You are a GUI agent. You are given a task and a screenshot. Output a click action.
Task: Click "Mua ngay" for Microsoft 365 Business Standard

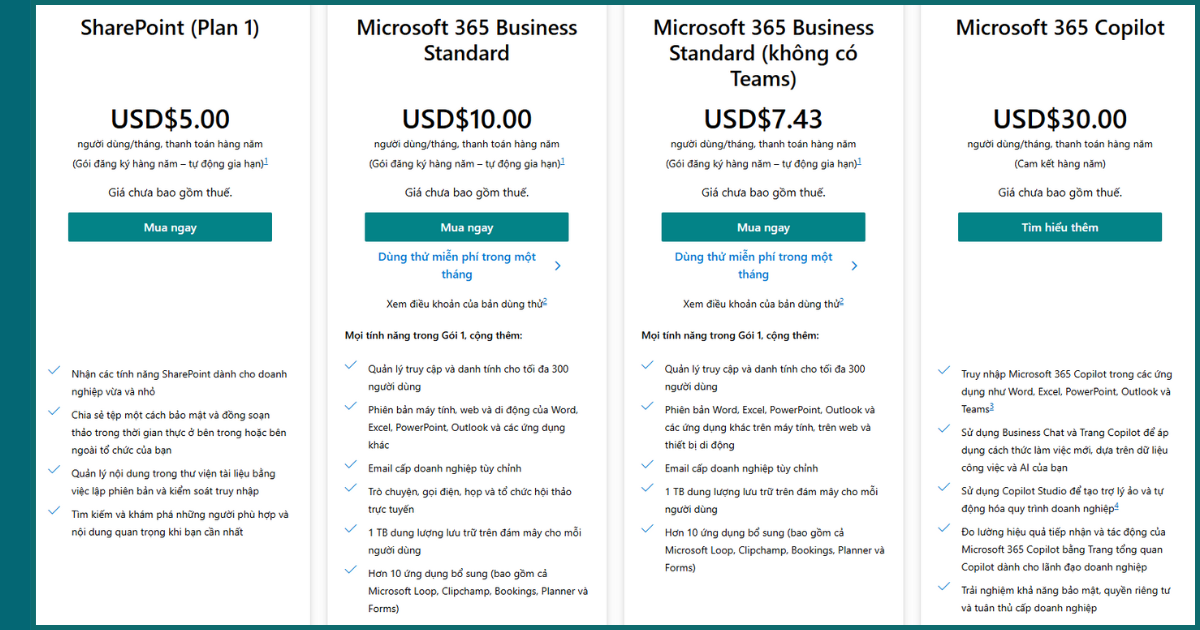pyautogui.click(x=467, y=227)
